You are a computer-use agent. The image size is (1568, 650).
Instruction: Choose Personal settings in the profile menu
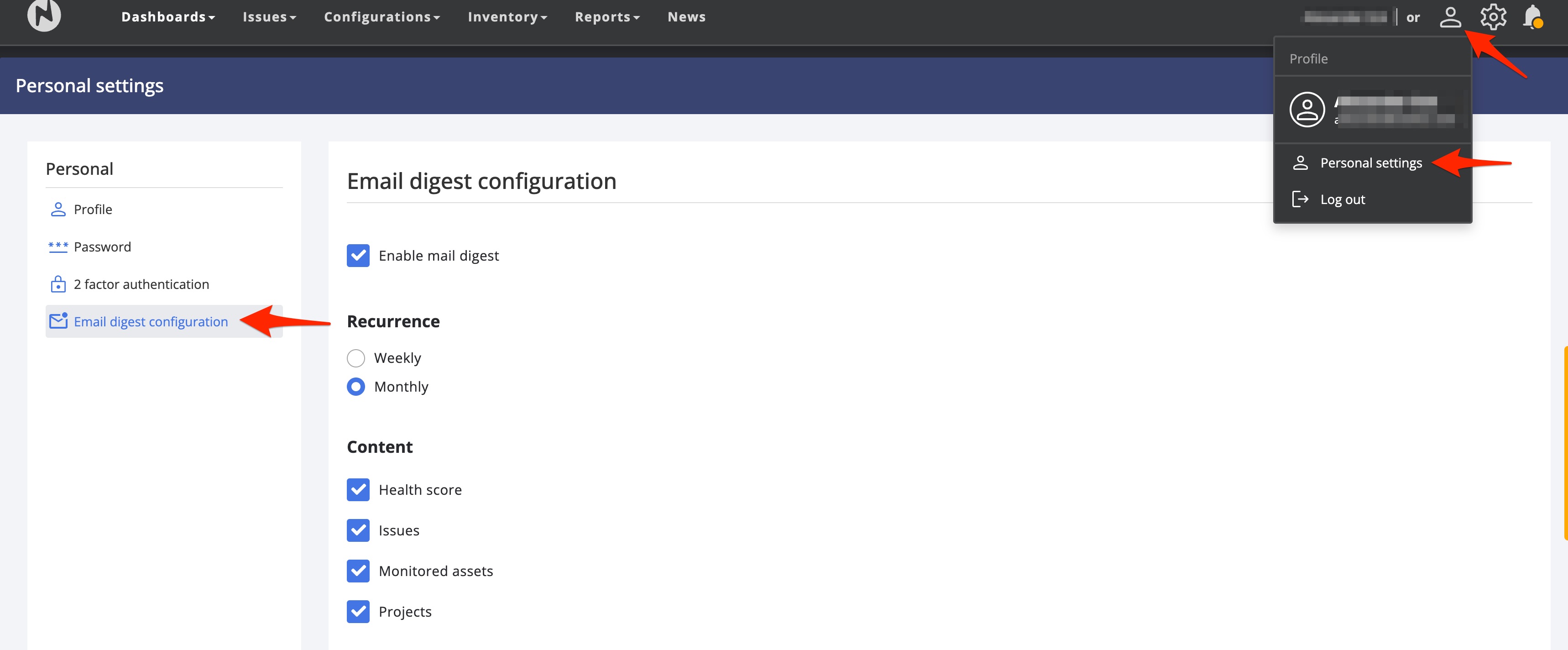click(x=1371, y=163)
